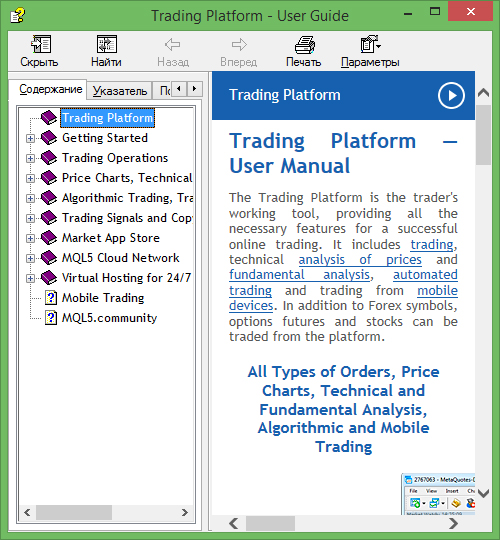Viewport: 500px width, 540px height.
Task: Expand the Algorithmic Trading tree node
Action: [x=30, y=198]
